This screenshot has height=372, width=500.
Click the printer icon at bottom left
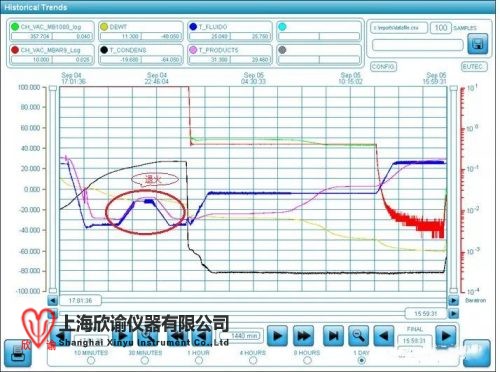coord(17,354)
